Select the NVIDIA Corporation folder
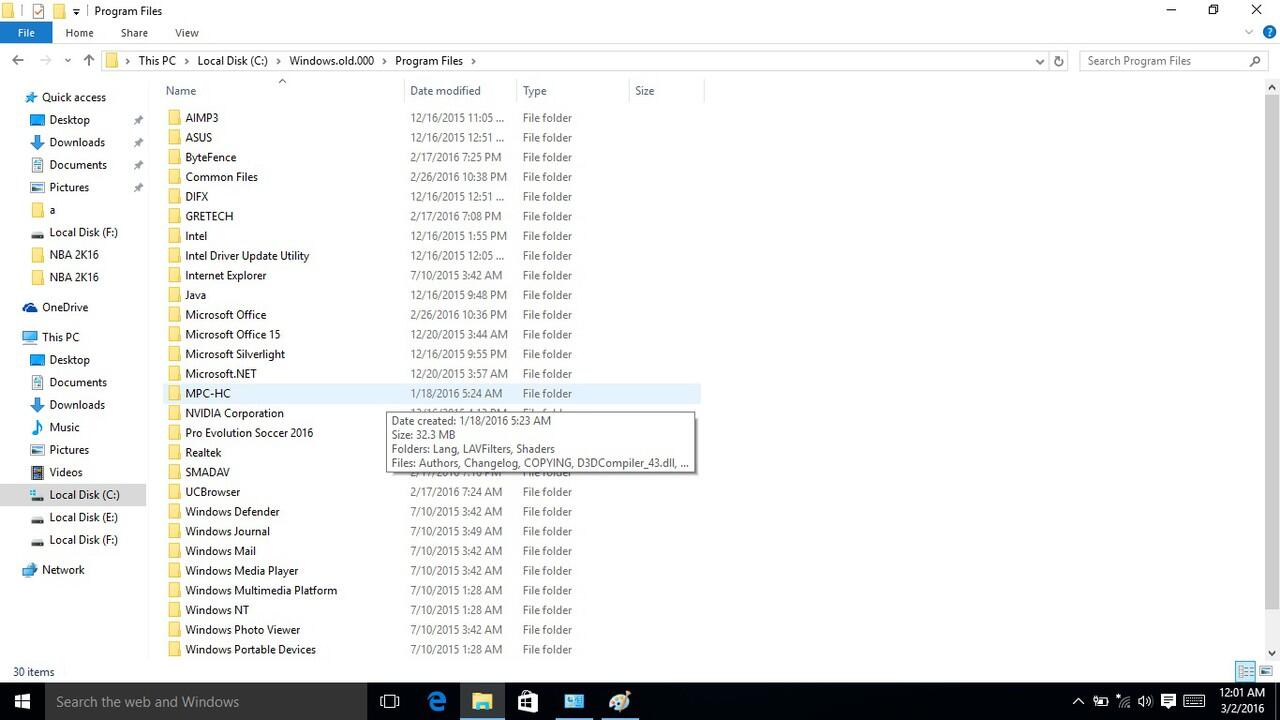This screenshot has width=1280, height=720. click(234, 413)
